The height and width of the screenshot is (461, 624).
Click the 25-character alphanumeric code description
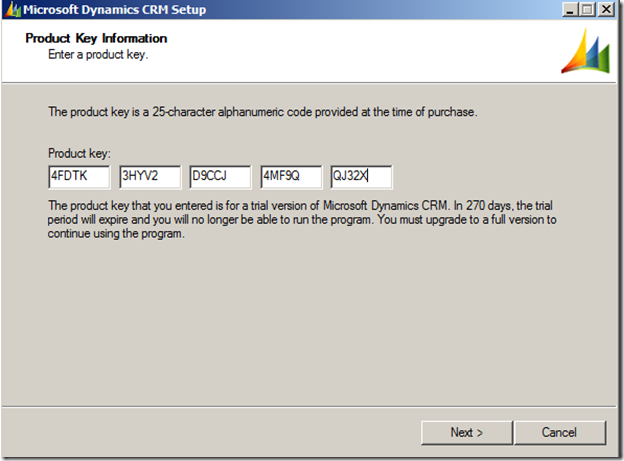pos(263,112)
